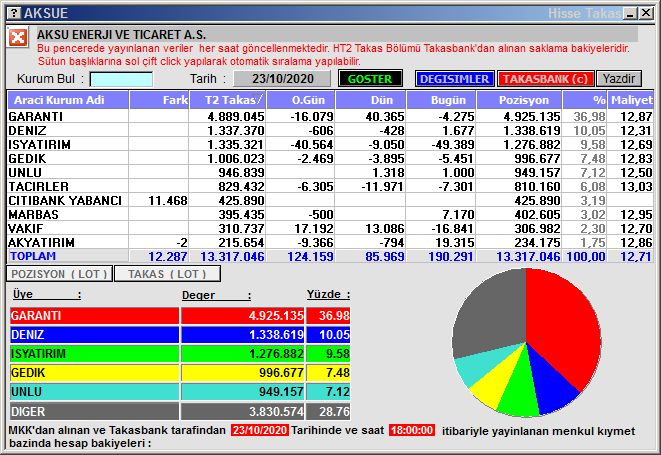Select the DENIZ row in the table
Viewport: 661px width, 455px height.
[330, 130]
